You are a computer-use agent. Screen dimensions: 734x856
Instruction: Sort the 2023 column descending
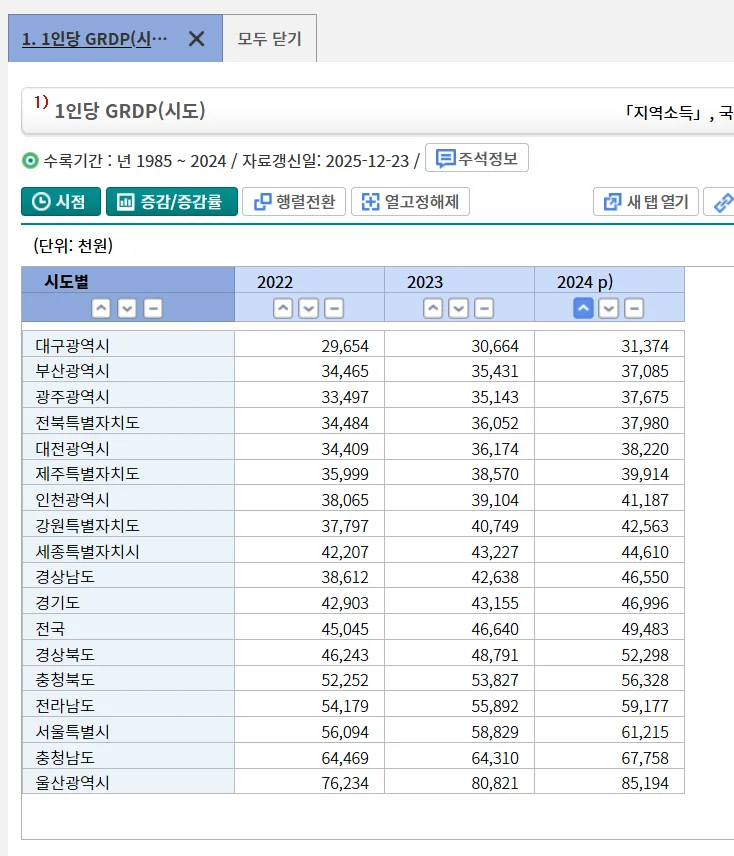(x=458, y=308)
